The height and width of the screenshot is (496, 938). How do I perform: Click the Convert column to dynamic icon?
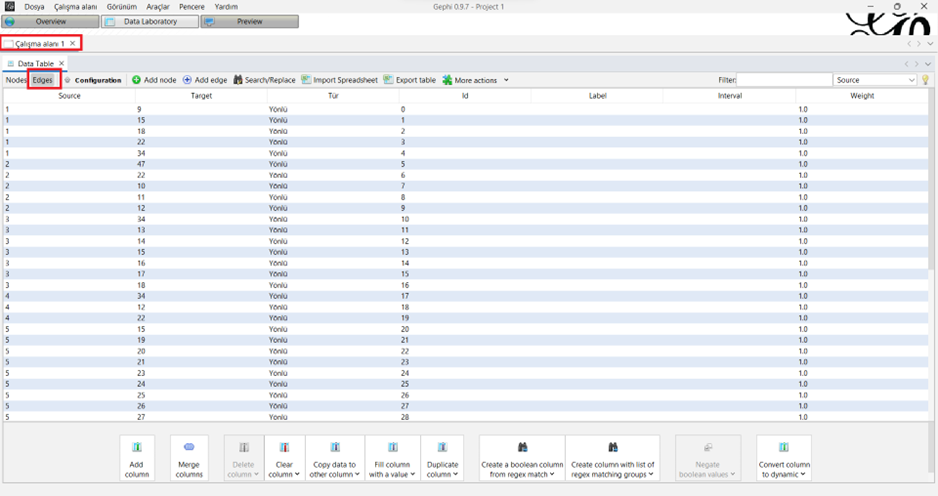(784, 447)
